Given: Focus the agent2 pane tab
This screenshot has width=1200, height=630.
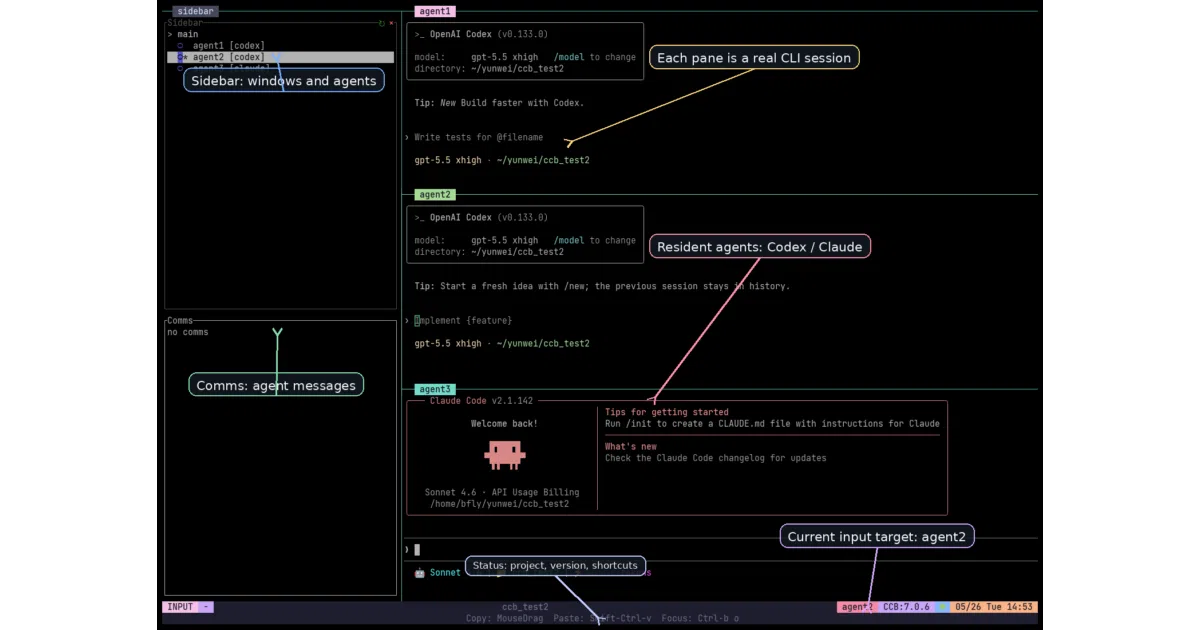Looking at the screenshot, I should coord(435,194).
